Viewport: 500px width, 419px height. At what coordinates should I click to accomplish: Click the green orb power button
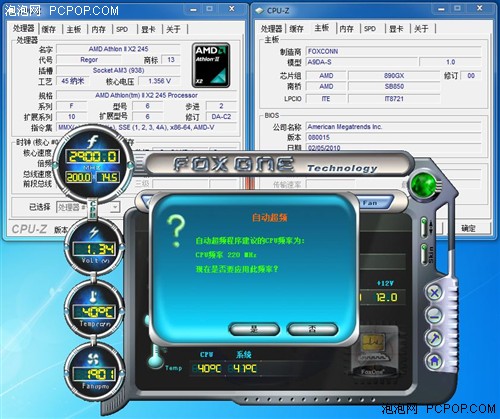(x=424, y=185)
